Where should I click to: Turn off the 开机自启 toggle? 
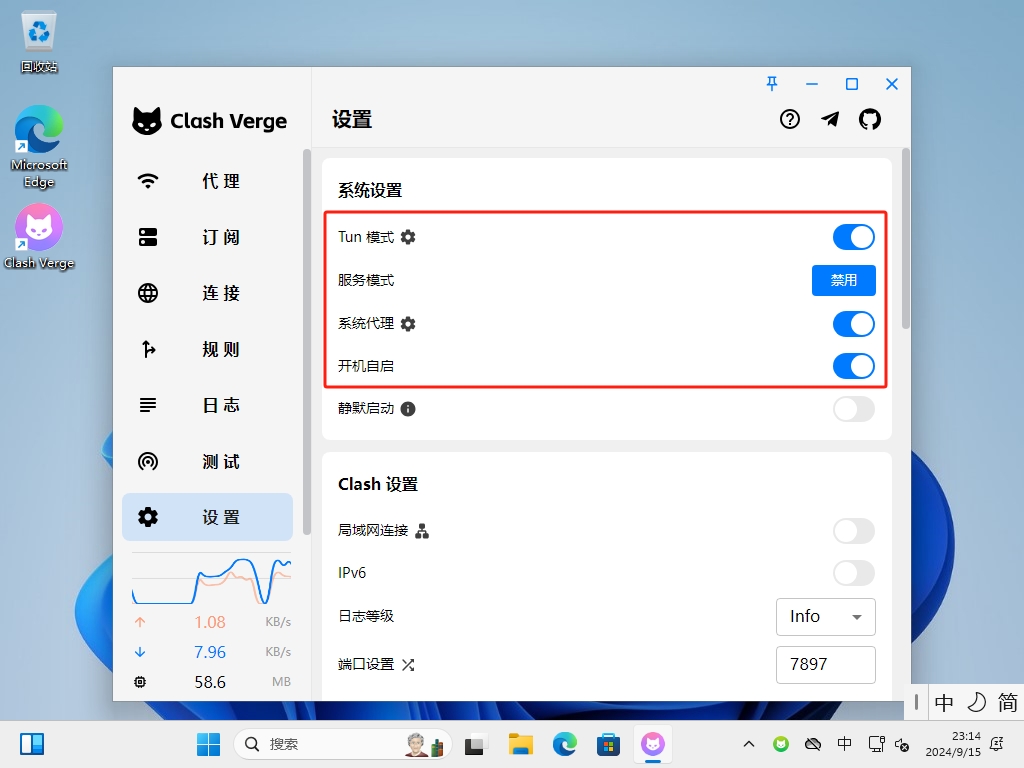(853, 366)
